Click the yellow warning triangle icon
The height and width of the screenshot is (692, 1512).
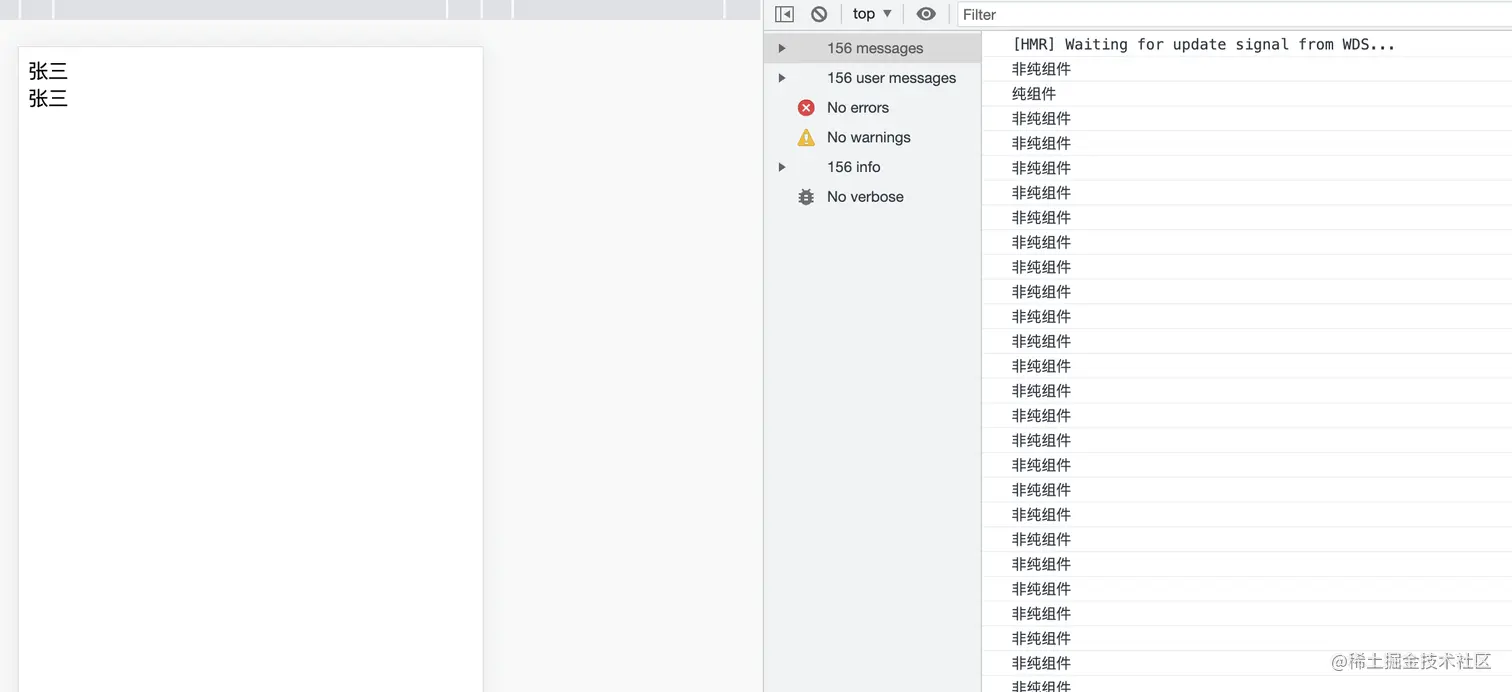coord(806,137)
